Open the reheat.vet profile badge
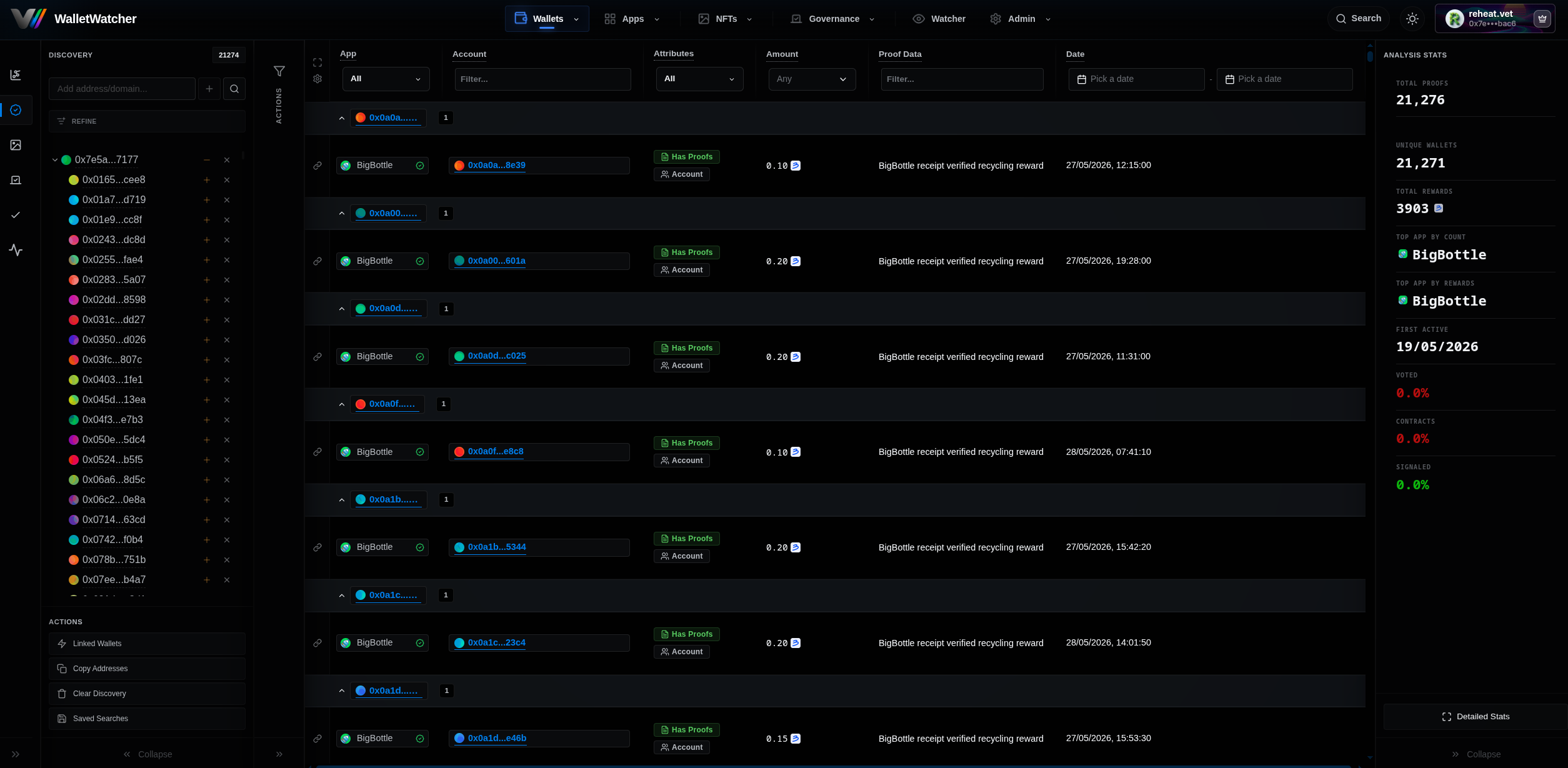Viewport: 1568px width, 768px height. point(1495,19)
